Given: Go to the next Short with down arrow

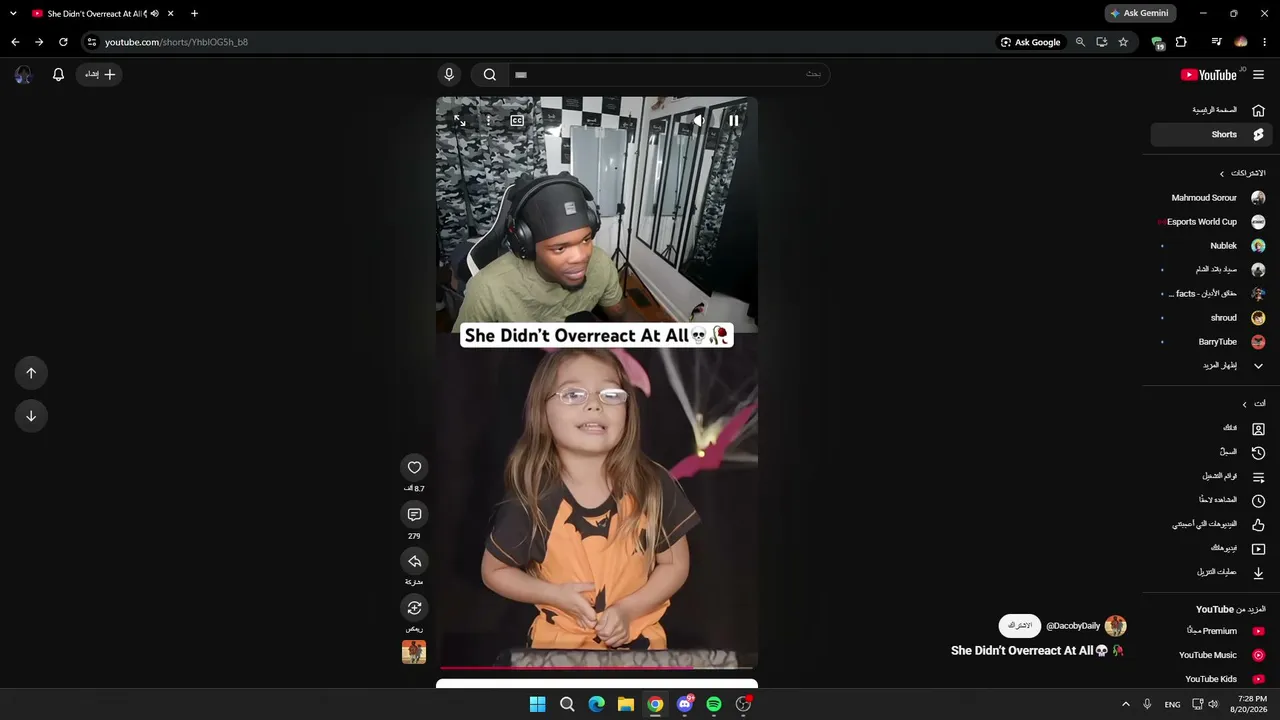Looking at the screenshot, I should coord(31,416).
